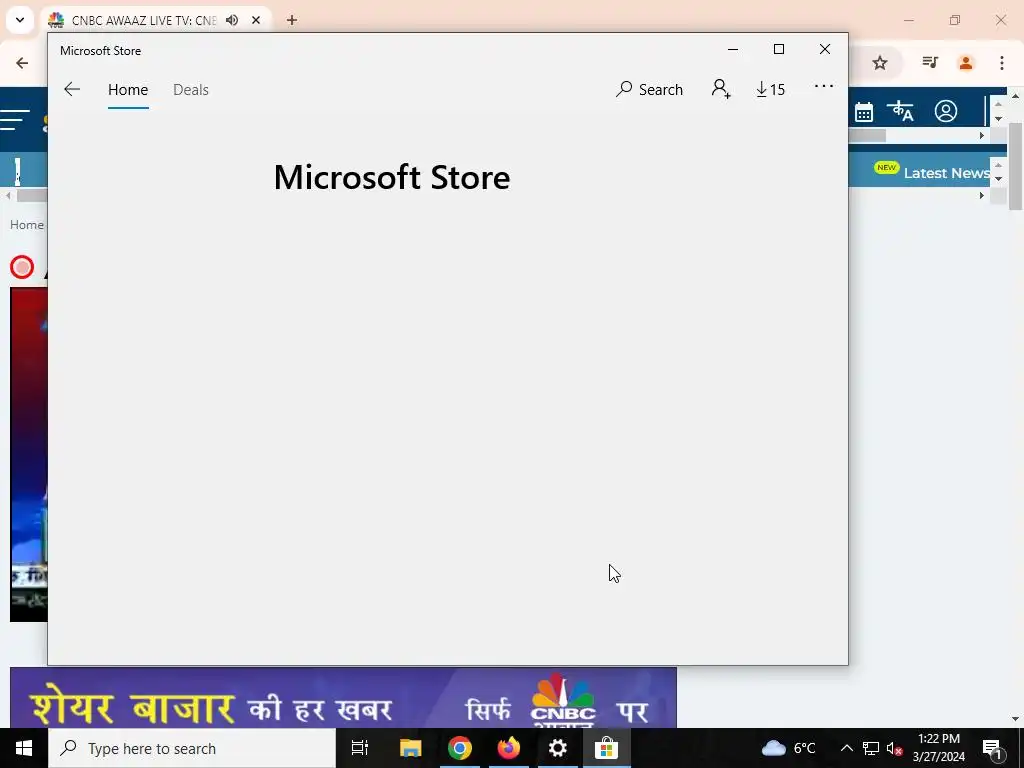Open Search in Microsoft Store
The height and width of the screenshot is (768, 1024).
pos(649,89)
